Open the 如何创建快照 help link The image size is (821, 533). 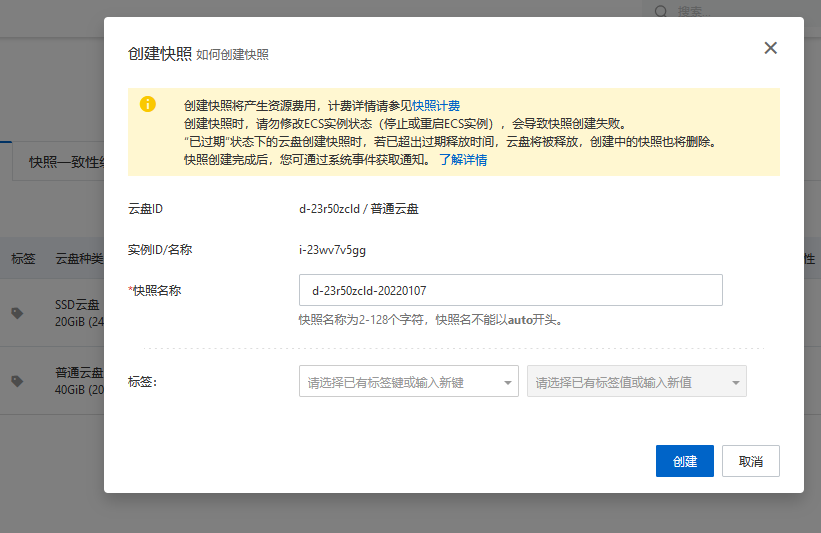tap(232, 54)
